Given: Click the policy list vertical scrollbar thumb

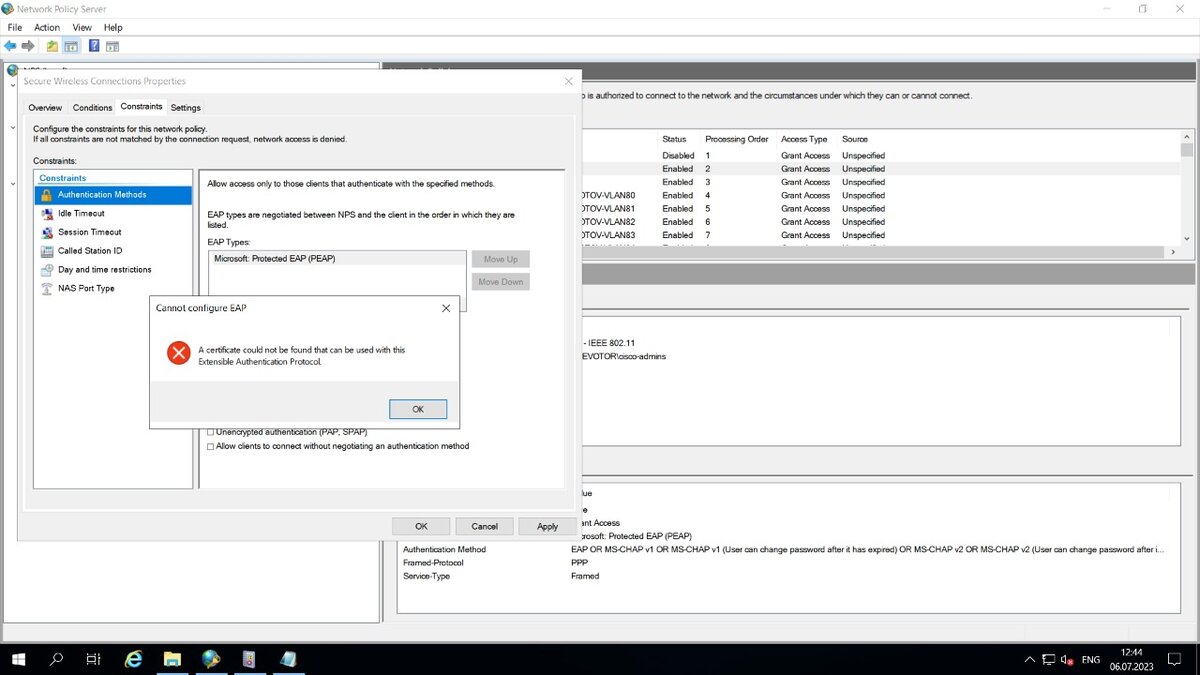Looking at the screenshot, I should point(1187,150).
